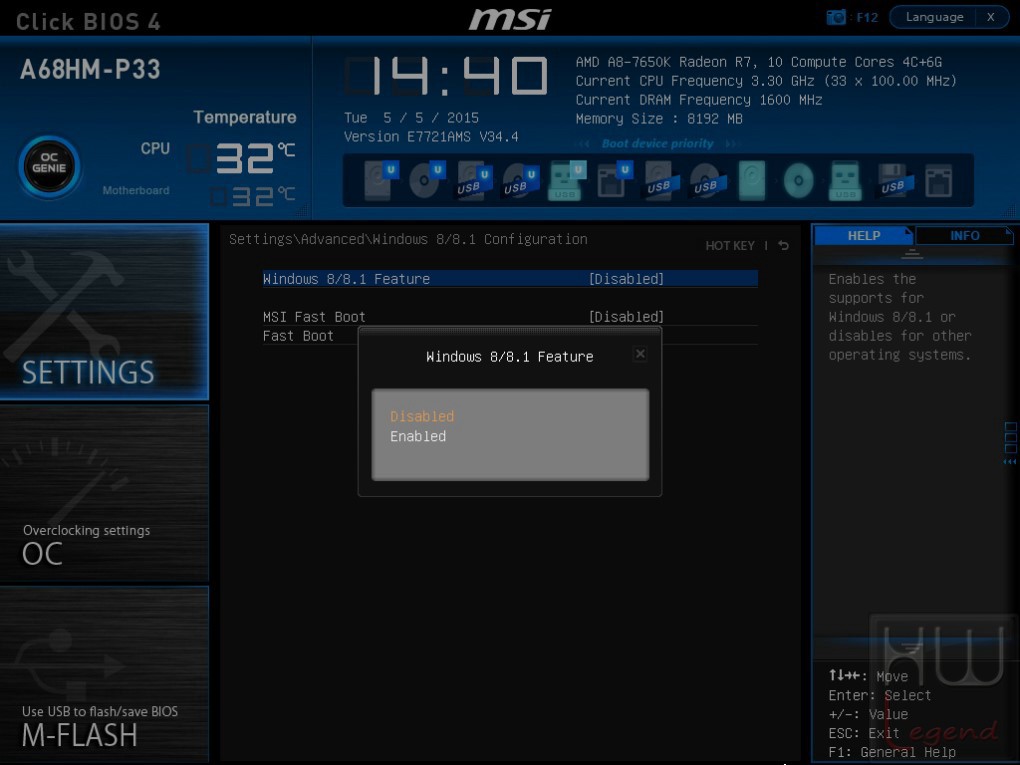Click the Current CPU Frequency line

pos(766,81)
